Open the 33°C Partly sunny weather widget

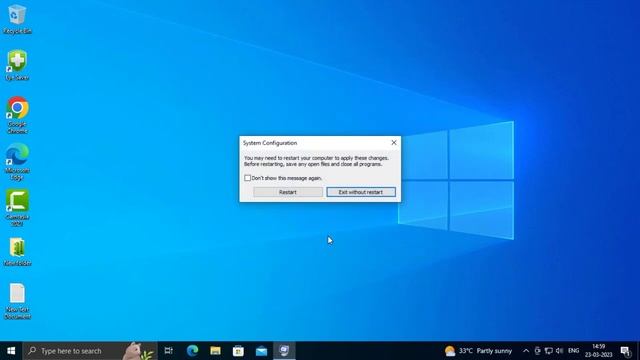point(478,351)
